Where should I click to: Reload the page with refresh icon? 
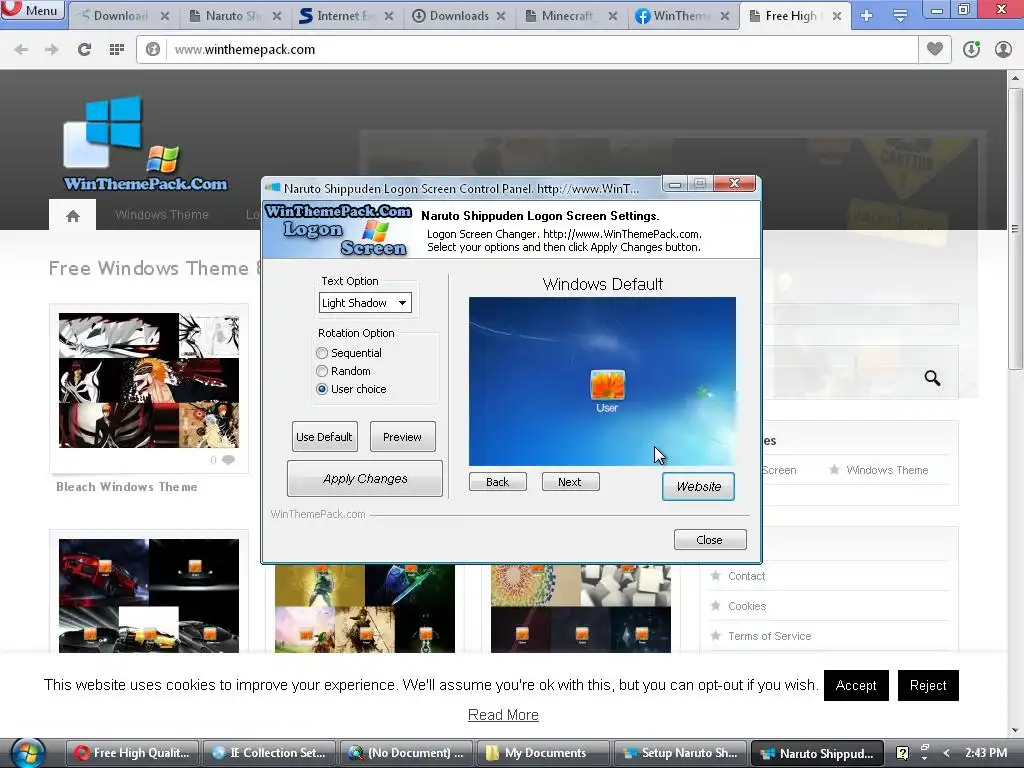(84, 50)
